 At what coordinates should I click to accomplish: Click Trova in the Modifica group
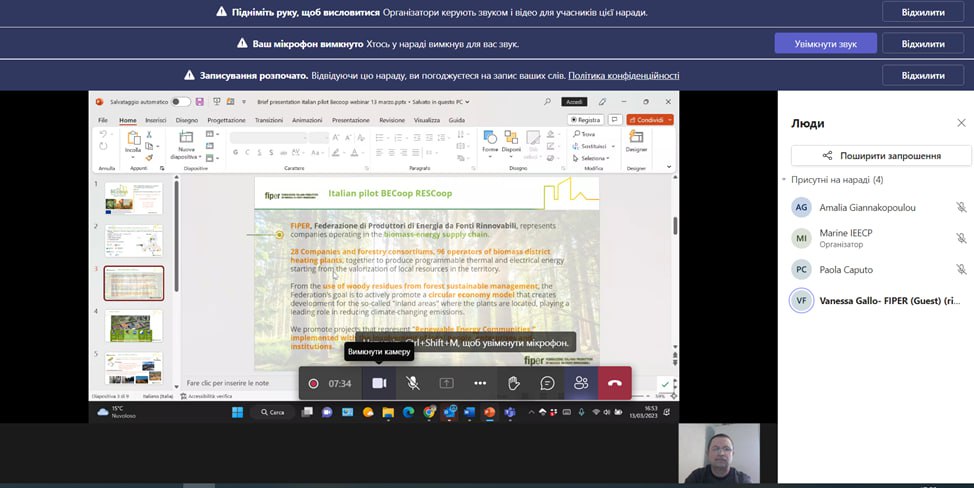click(x=584, y=134)
